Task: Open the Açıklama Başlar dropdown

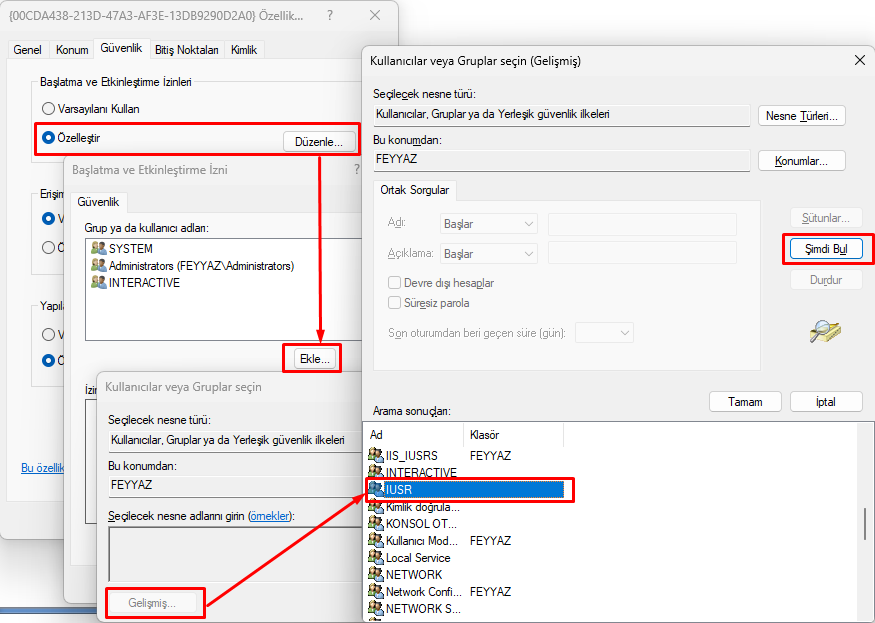Action: pos(488,254)
